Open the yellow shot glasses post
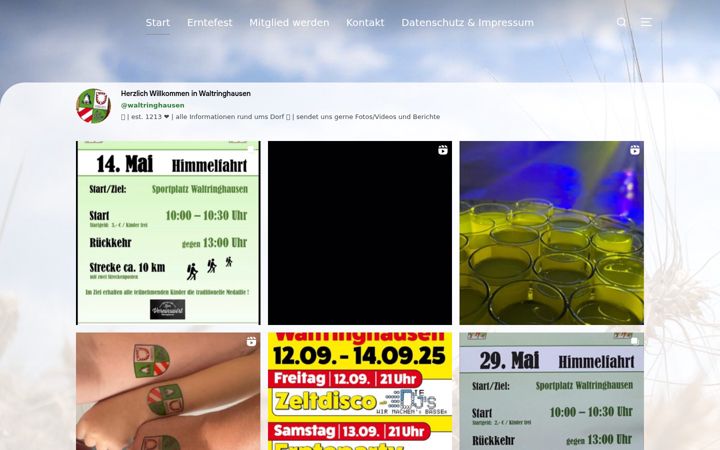720x450 pixels. pyautogui.click(x=551, y=233)
